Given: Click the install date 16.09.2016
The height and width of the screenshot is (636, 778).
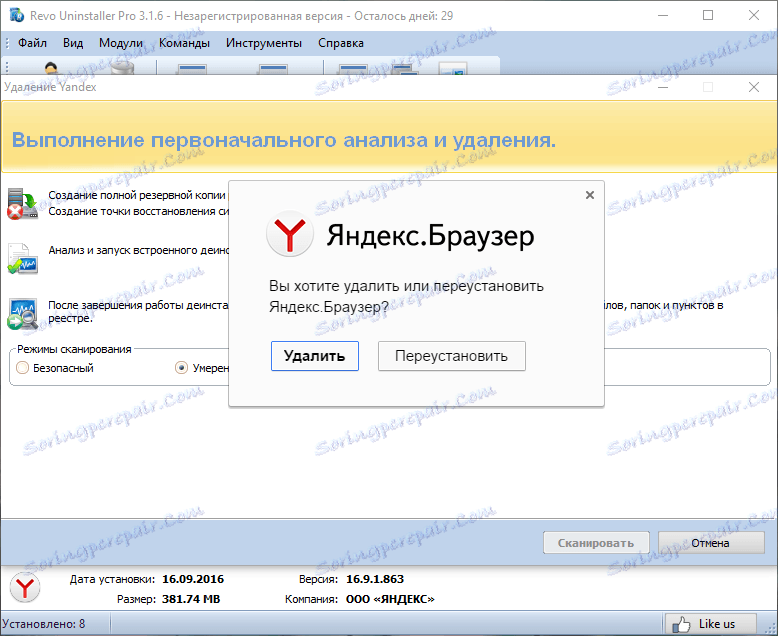Looking at the screenshot, I should [193, 579].
